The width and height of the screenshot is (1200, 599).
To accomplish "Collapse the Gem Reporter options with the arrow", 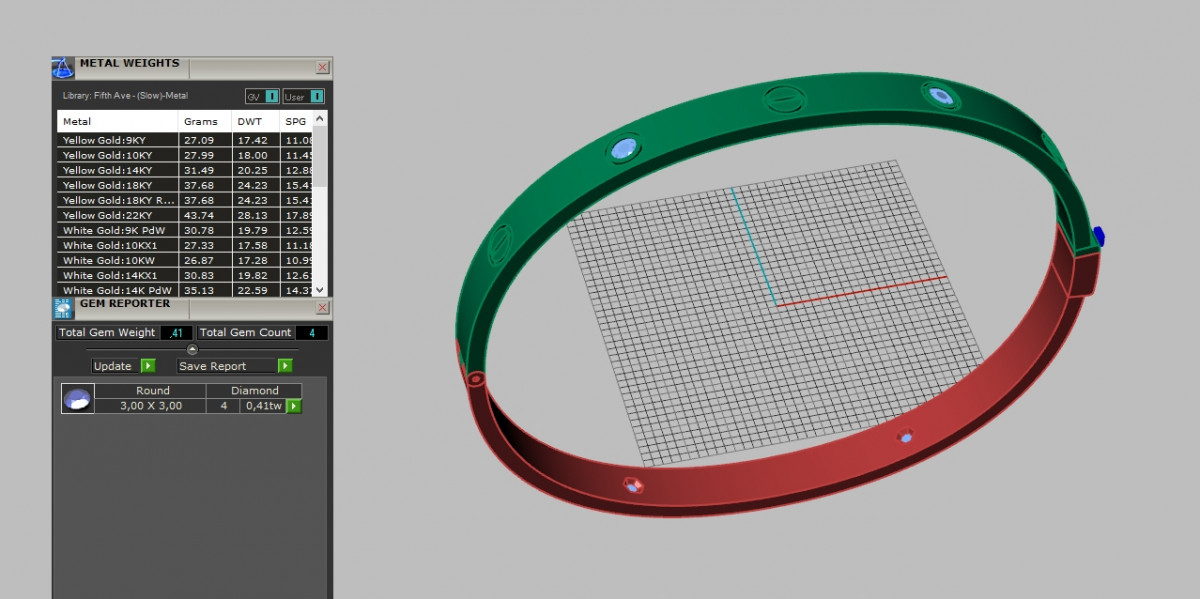I will (192, 349).
